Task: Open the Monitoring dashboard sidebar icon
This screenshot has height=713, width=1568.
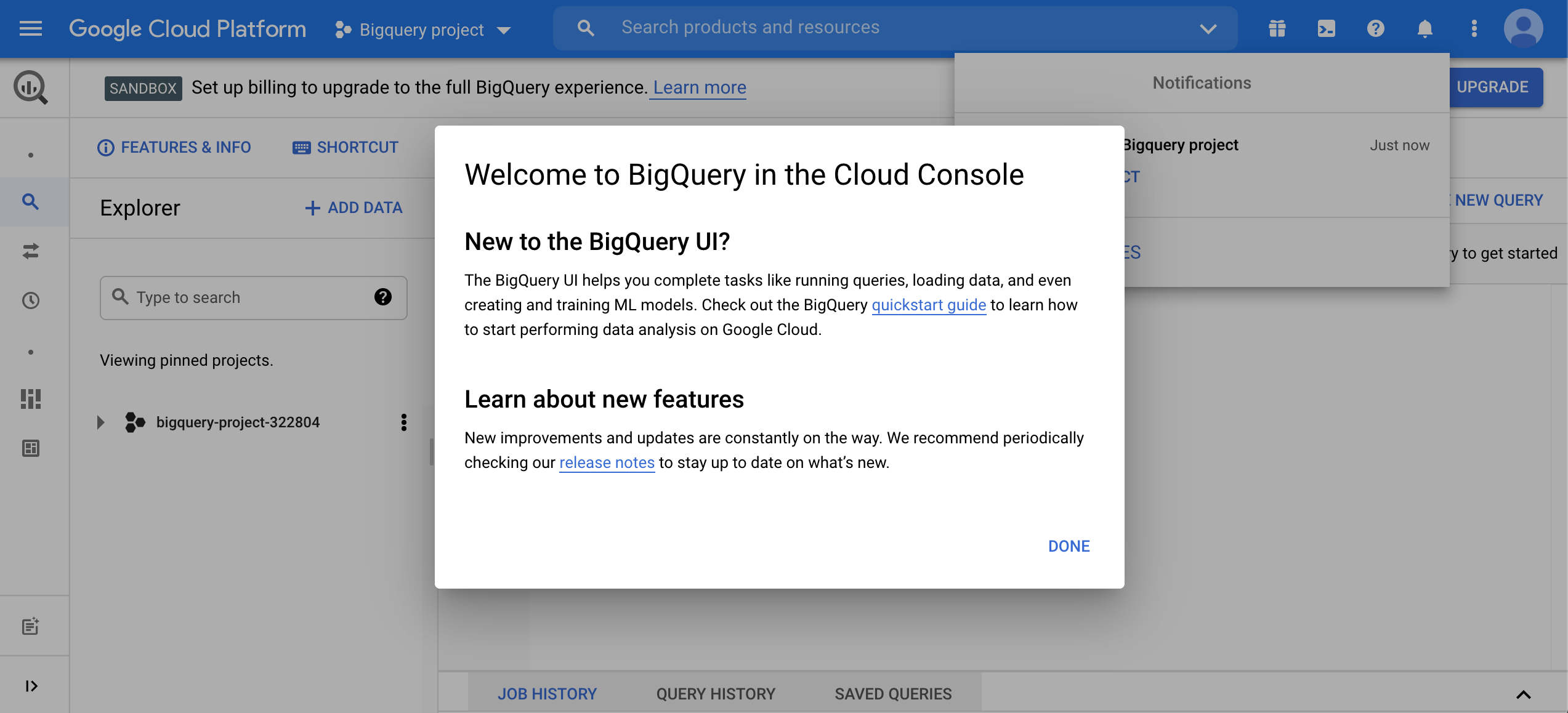Action: 31,399
